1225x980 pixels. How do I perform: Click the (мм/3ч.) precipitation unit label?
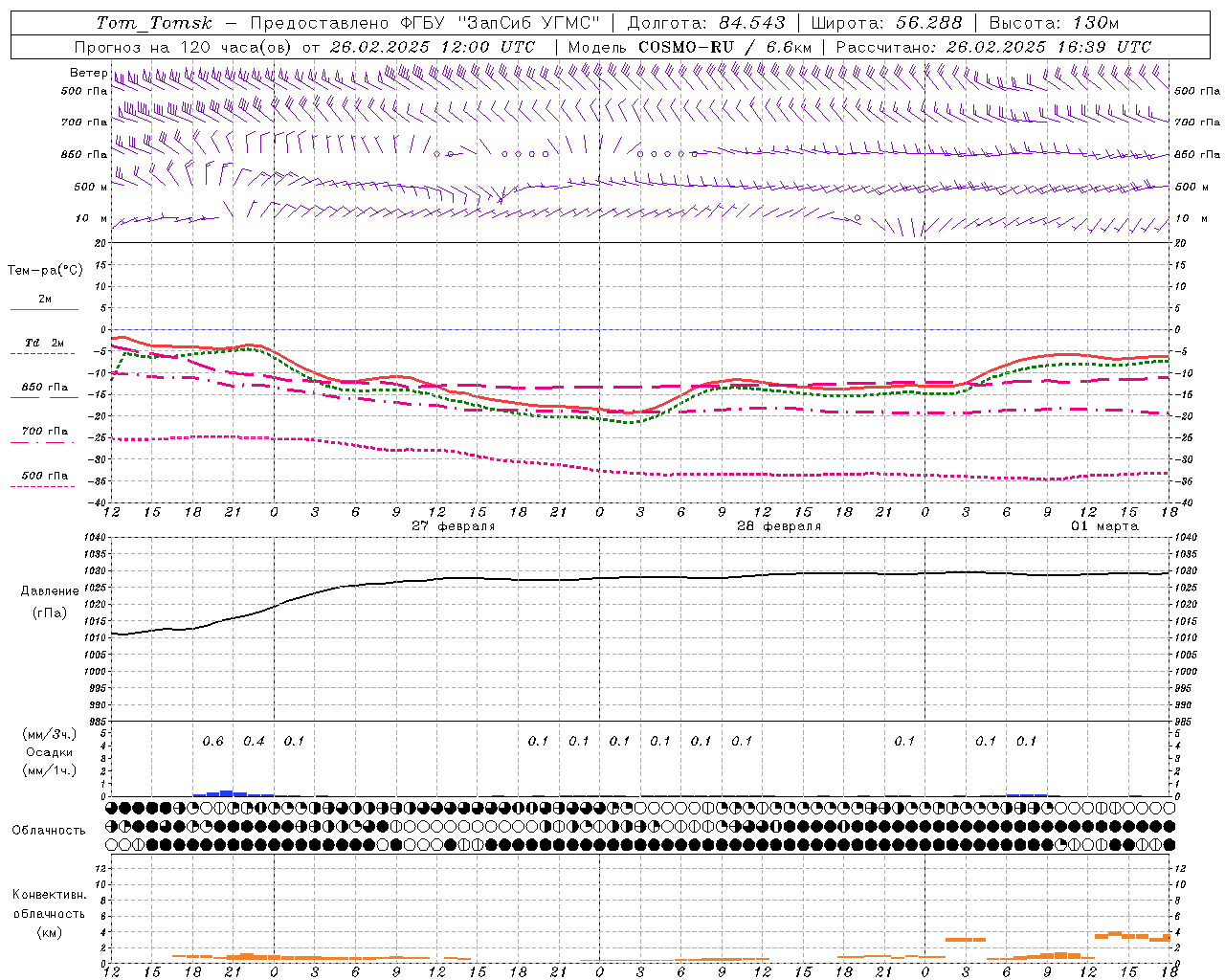pyautogui.click(x=50, y=734)
